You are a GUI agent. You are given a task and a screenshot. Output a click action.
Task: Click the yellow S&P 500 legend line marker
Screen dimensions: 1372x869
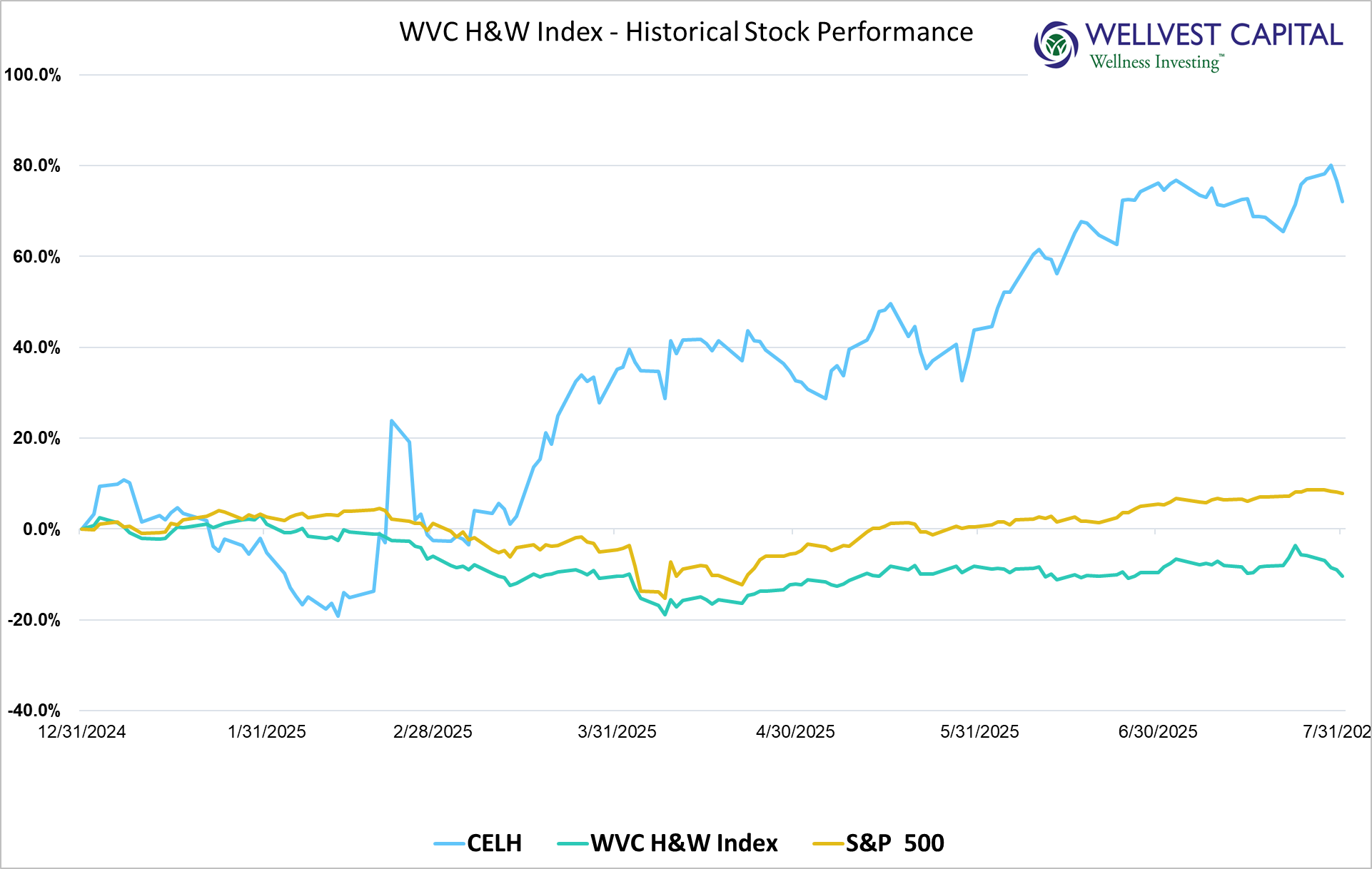[828, 844]
